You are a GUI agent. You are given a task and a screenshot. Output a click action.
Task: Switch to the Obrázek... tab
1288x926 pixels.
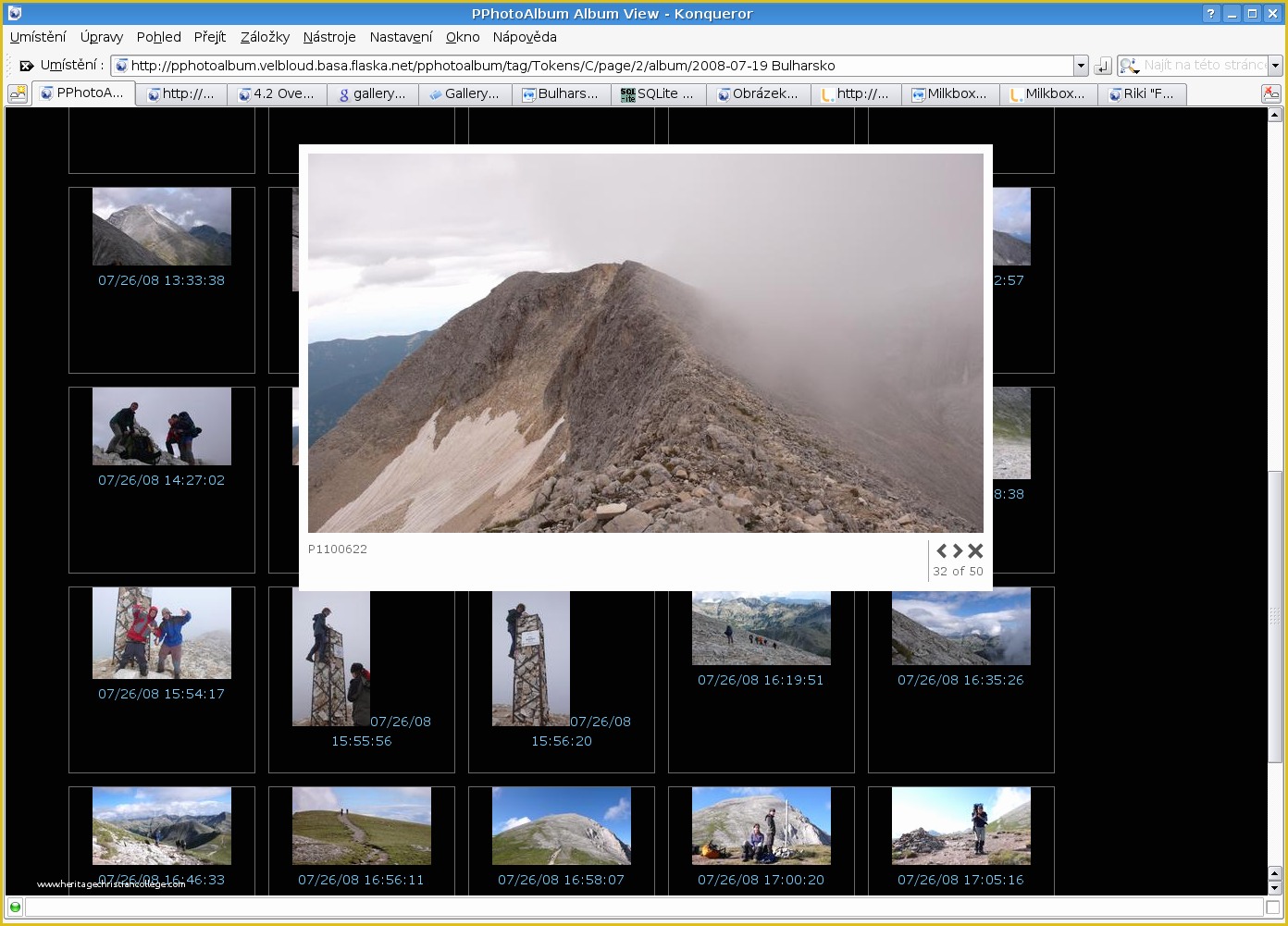click(759, 93)
